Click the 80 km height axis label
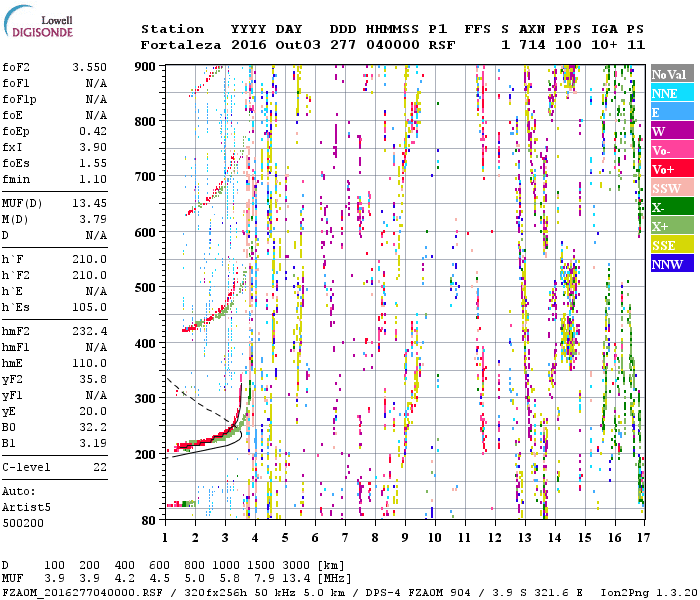The image size is (700, 600). click(x=149, y=520)
